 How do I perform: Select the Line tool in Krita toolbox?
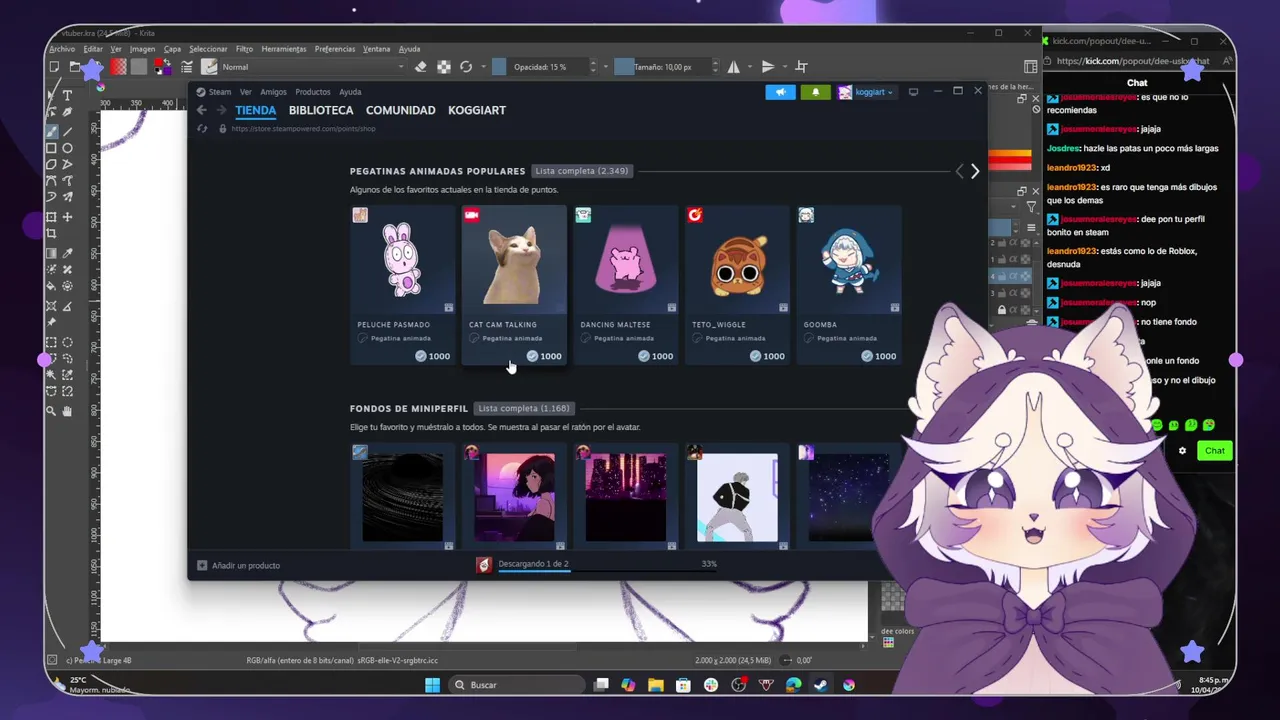point(67,130)
